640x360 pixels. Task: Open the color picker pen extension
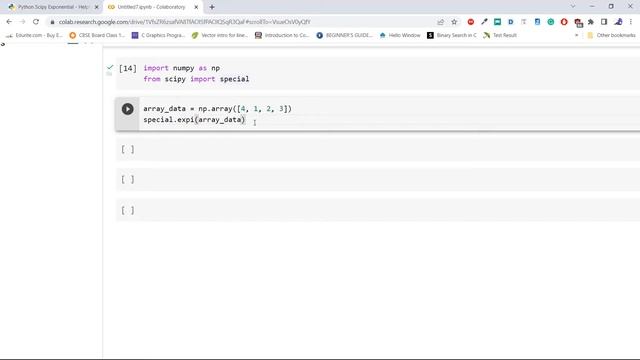point(484,22)
